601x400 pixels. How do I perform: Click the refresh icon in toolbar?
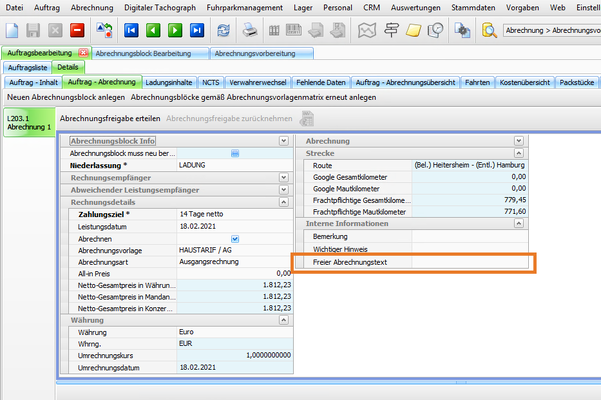[x=222, y=31]
